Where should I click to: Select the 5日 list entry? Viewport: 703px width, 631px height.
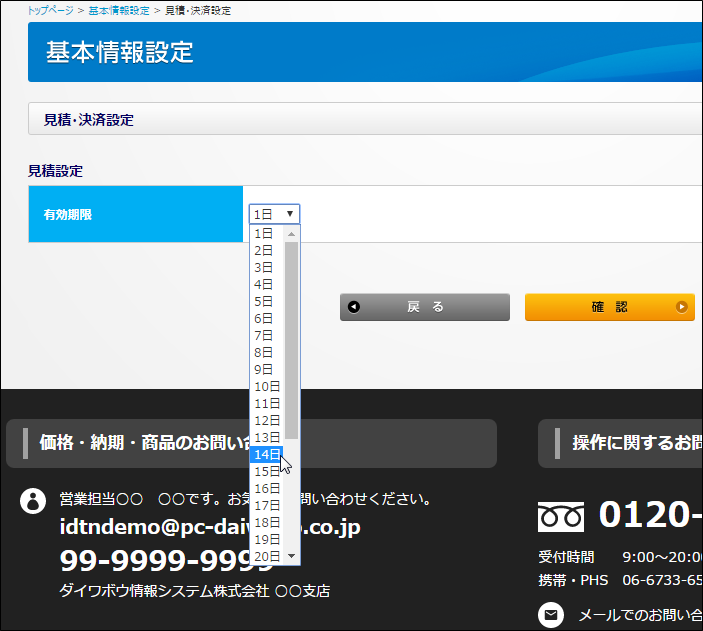click(x=264, y=301)
